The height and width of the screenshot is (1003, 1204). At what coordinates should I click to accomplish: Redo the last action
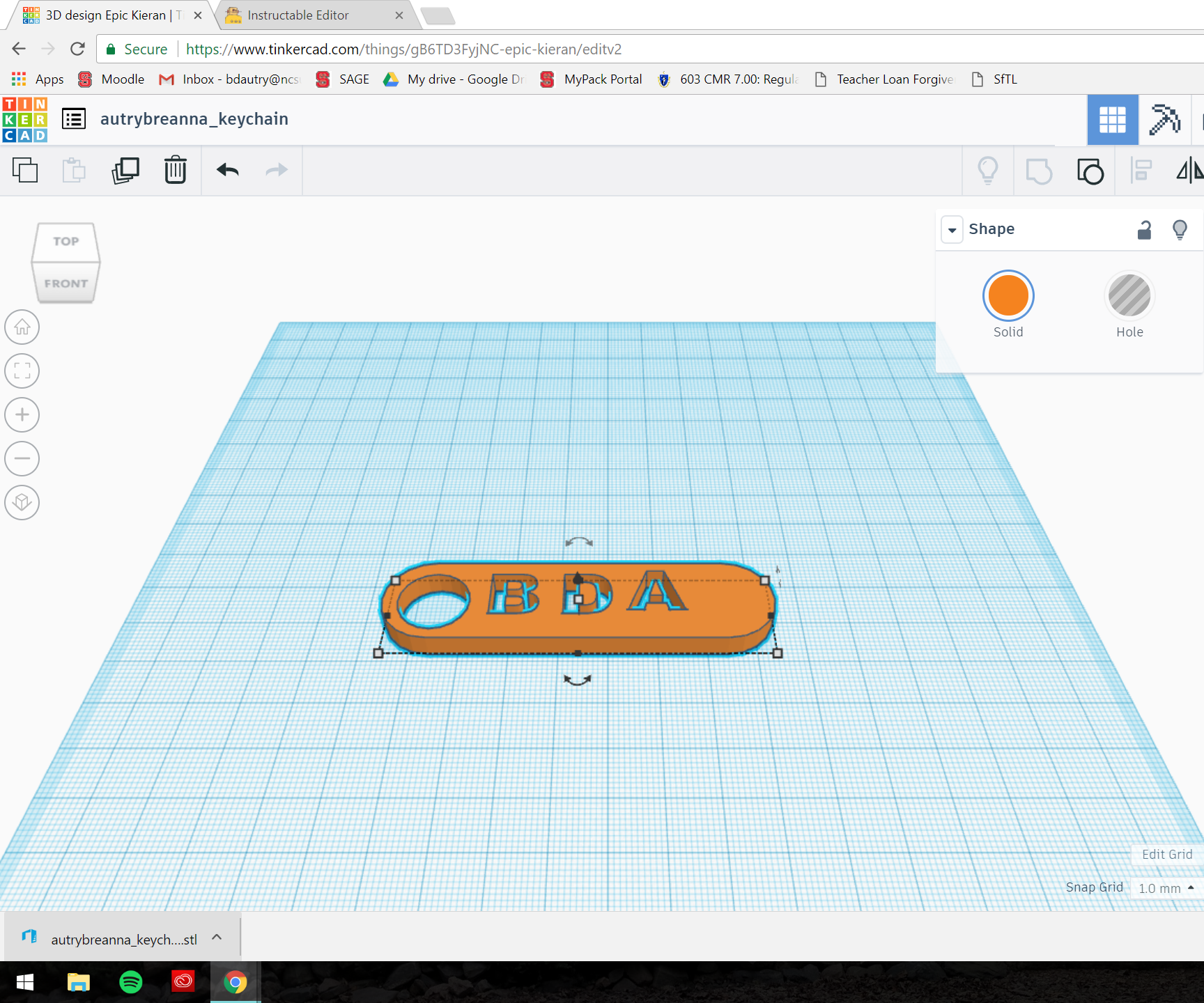point(277,170)
